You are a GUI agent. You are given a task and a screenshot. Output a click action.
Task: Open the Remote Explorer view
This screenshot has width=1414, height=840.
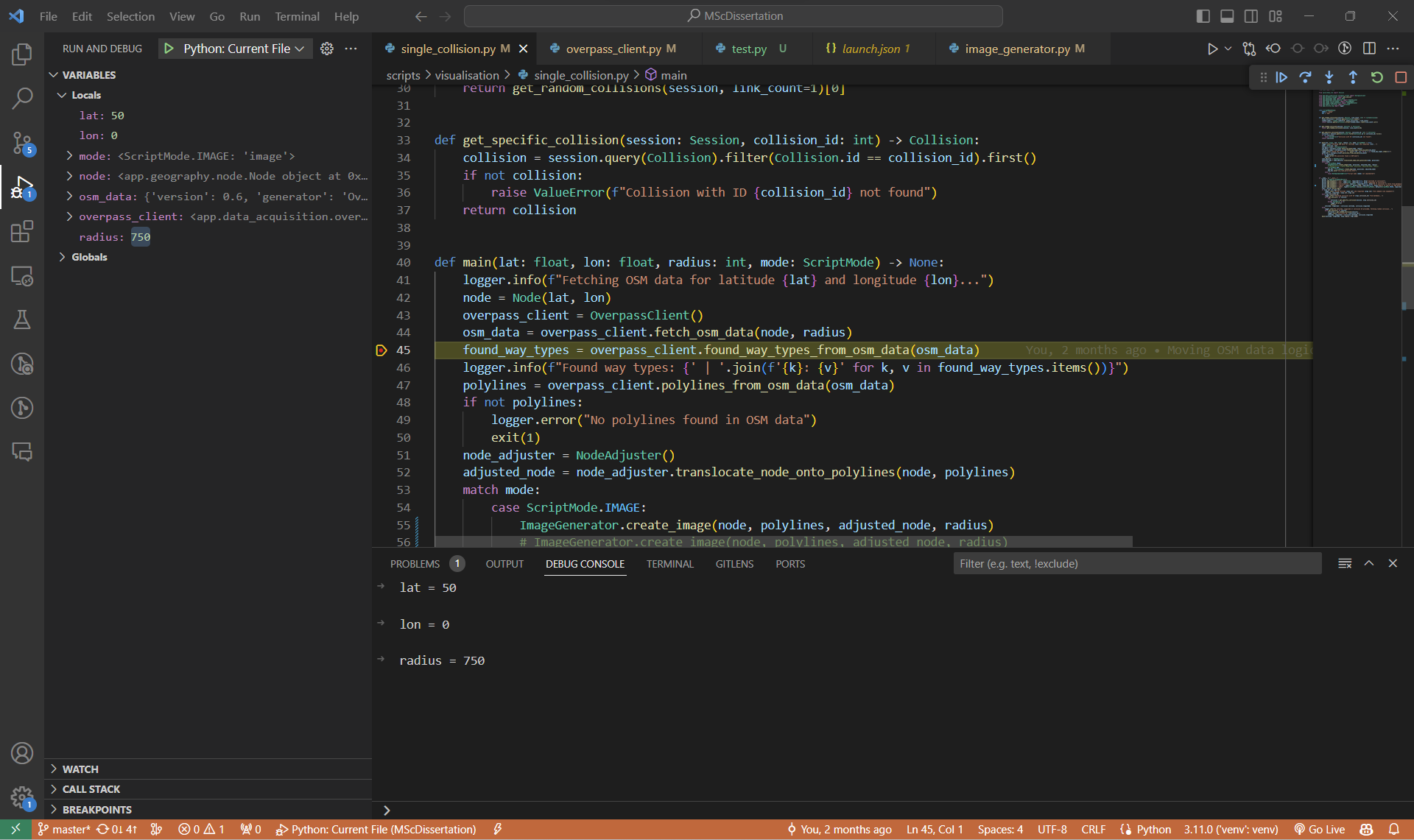click(22, 275)
